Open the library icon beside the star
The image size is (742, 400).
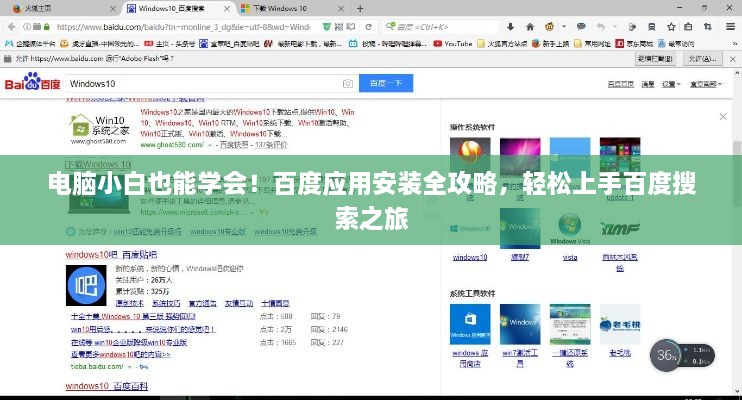(x=689, y=27)
